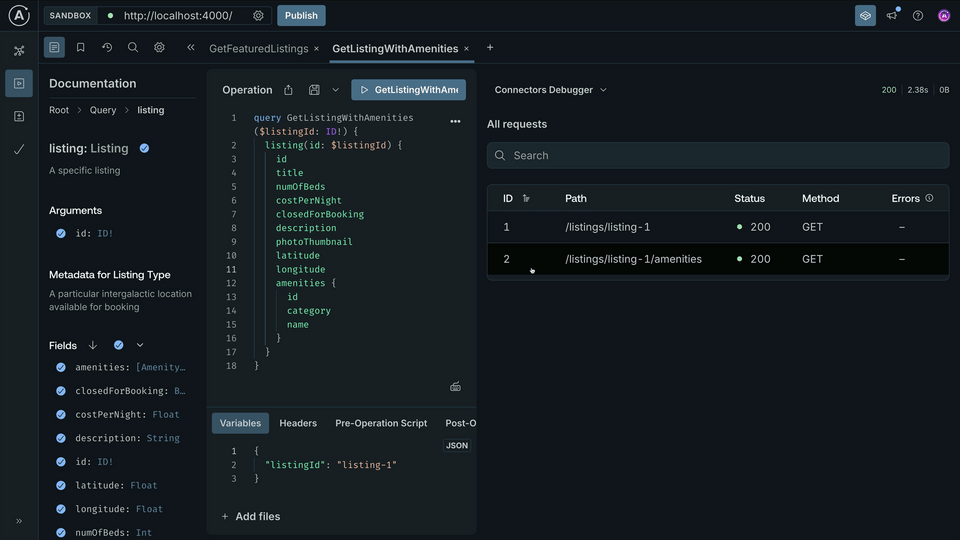This screenshot has height=540, width=960.
Task: Click the Status column header
Action: (x=749, y=198)
